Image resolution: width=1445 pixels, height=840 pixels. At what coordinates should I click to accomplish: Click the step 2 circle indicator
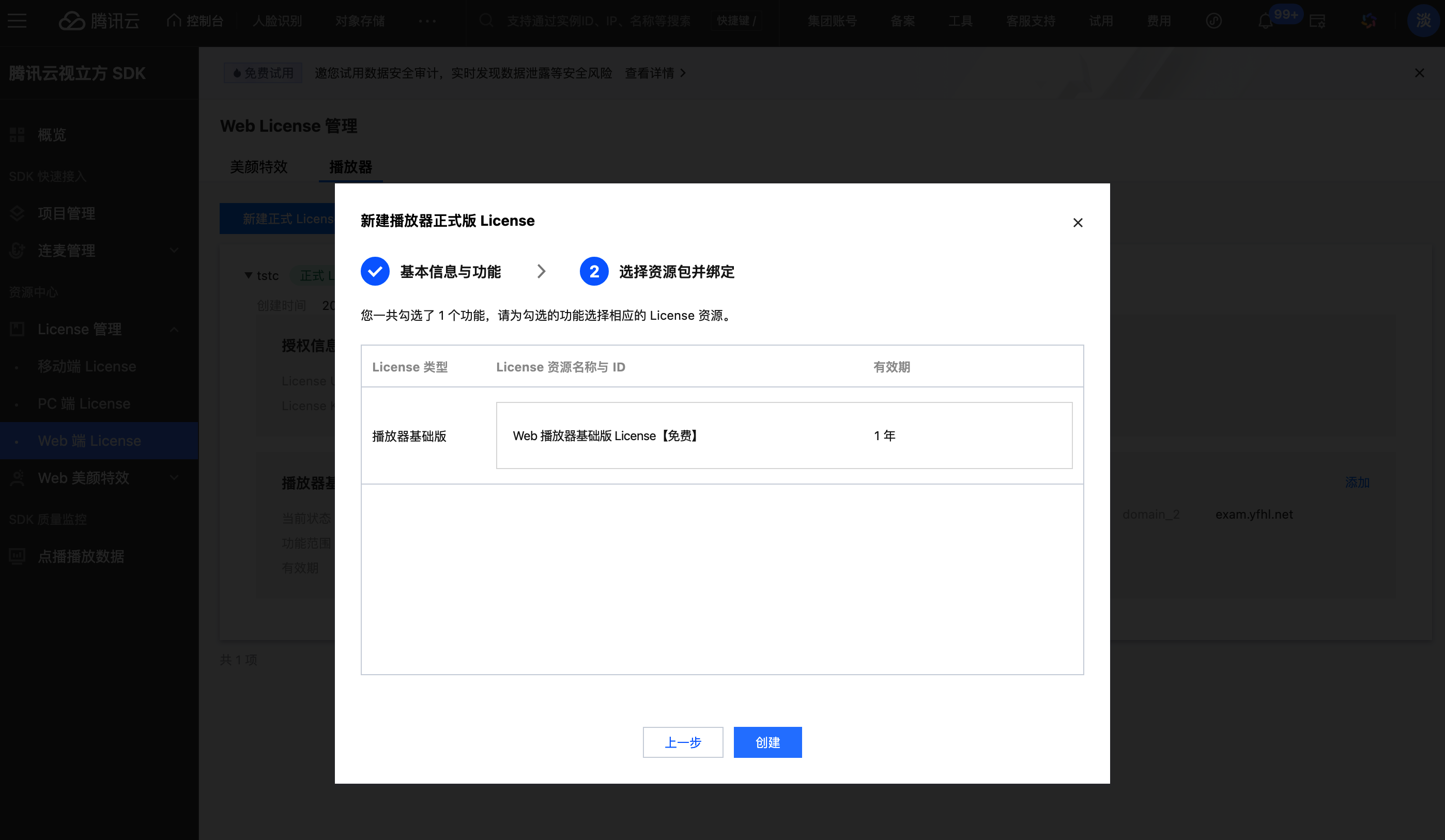coord(594,271)
